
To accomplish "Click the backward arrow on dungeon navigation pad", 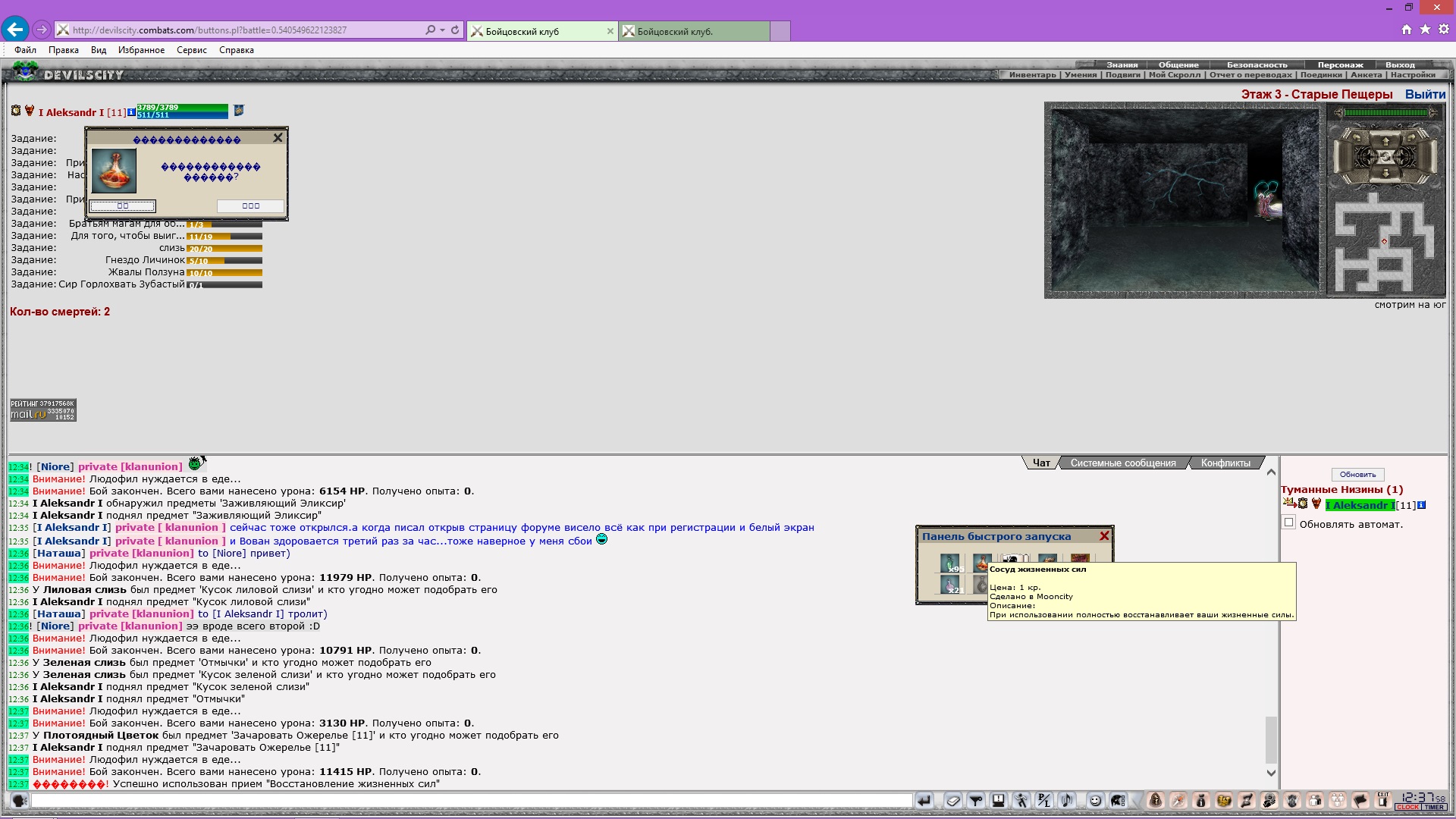I will coord(1385,174).
